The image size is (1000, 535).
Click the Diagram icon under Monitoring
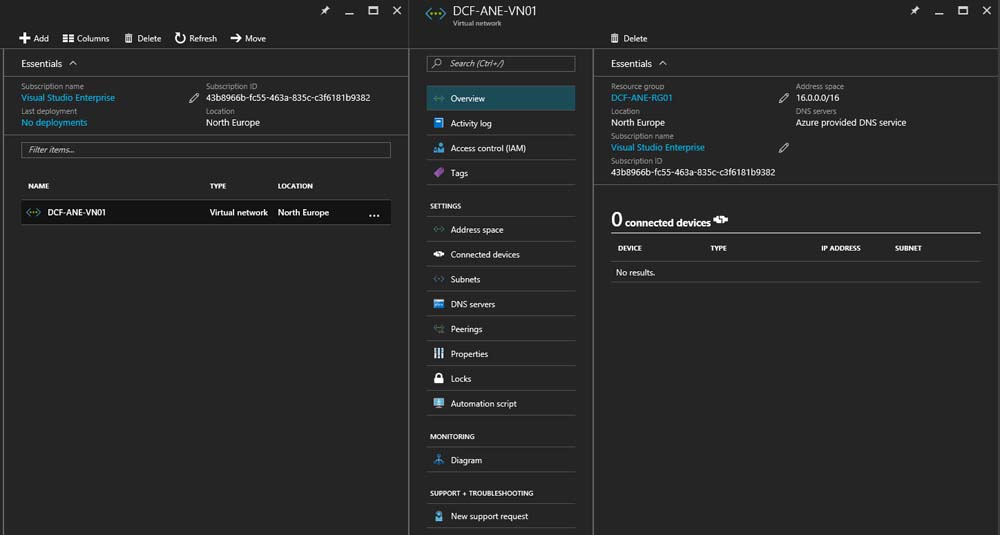pyautogui.click(x=439, y=460)
